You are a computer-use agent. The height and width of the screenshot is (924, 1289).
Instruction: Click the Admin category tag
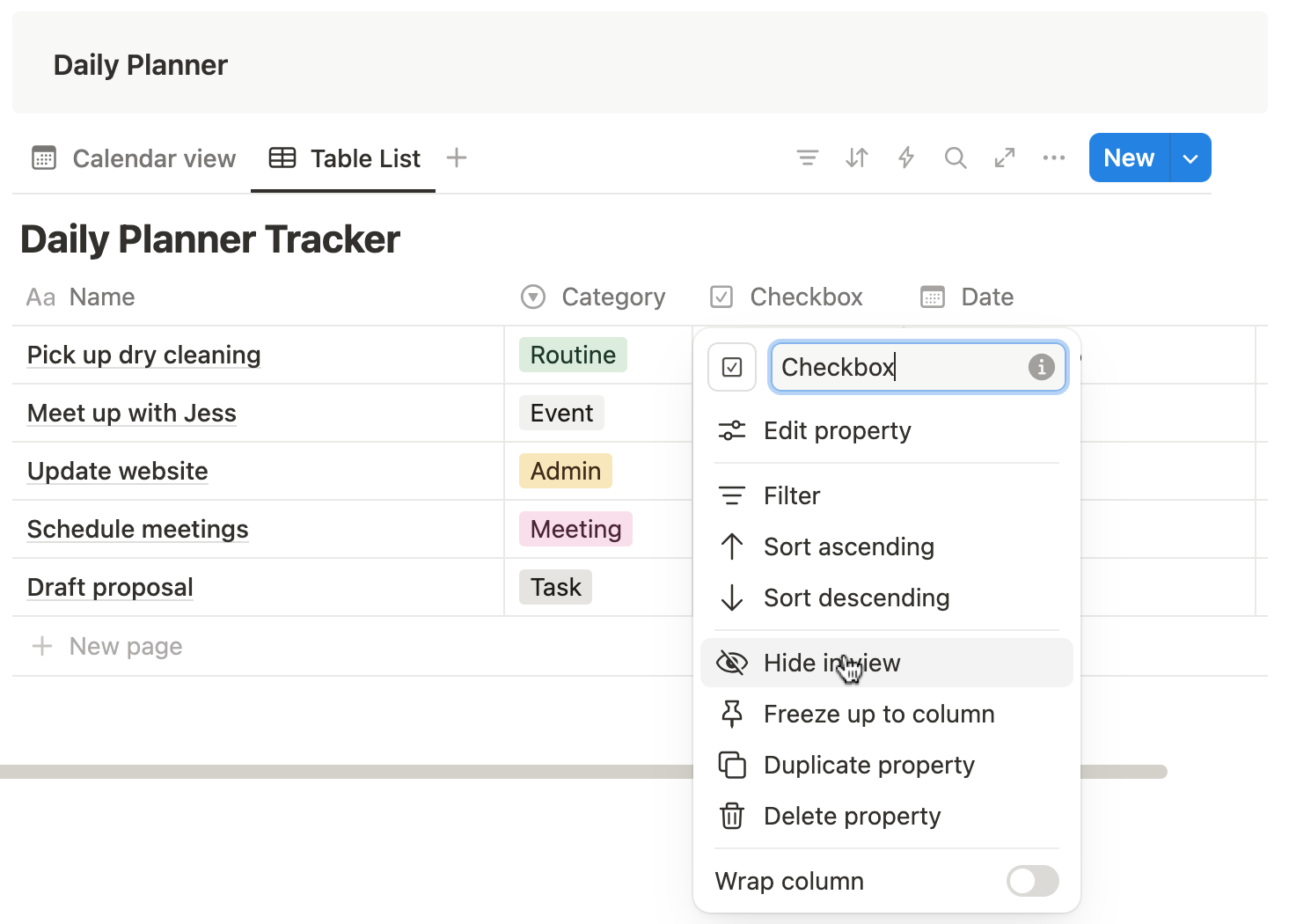[566, 471]
